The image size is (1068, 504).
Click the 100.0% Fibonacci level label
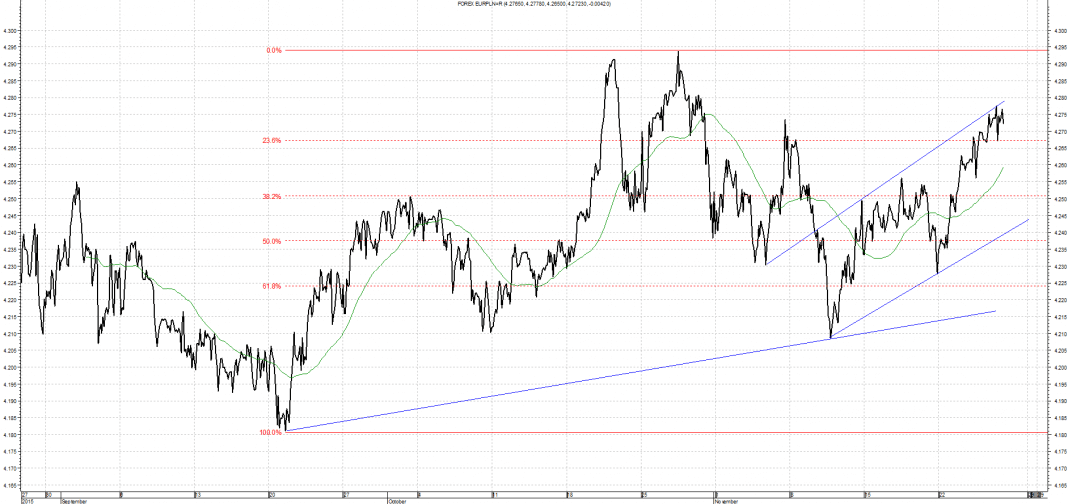(271, 432)
